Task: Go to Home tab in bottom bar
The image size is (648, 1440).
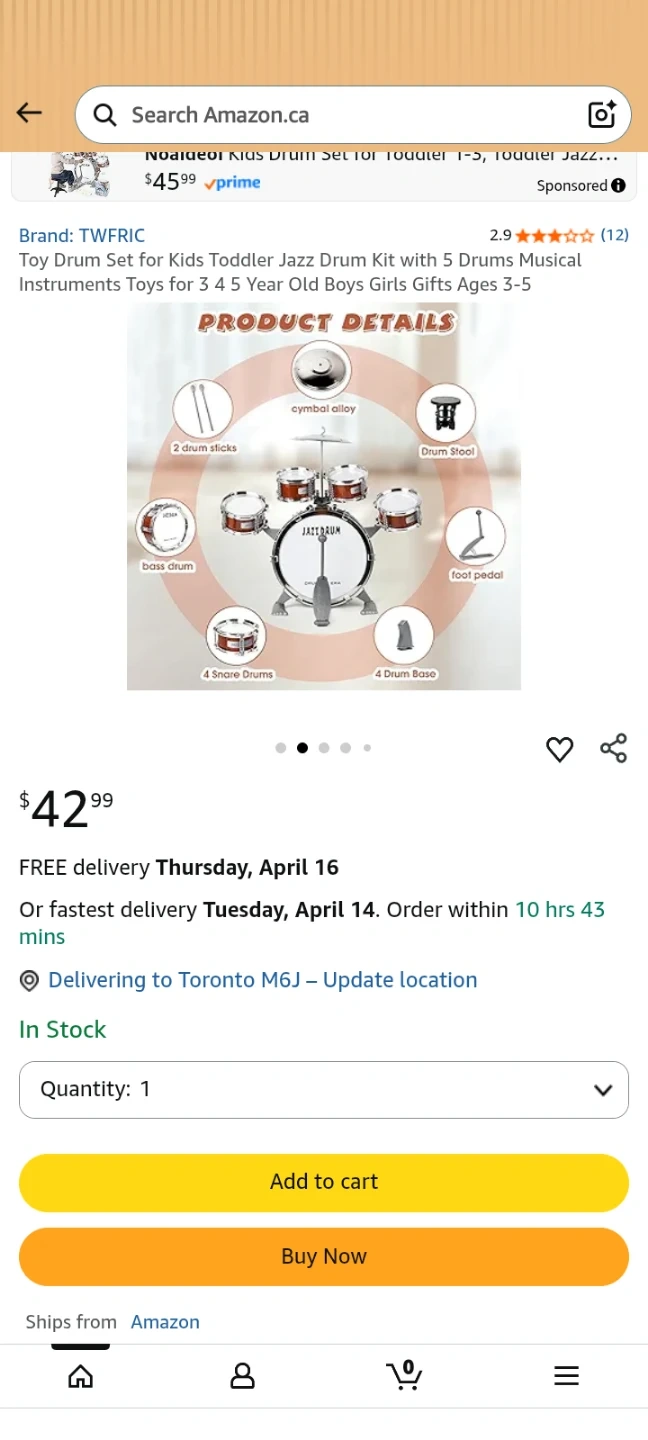Action: (81, 1377)
